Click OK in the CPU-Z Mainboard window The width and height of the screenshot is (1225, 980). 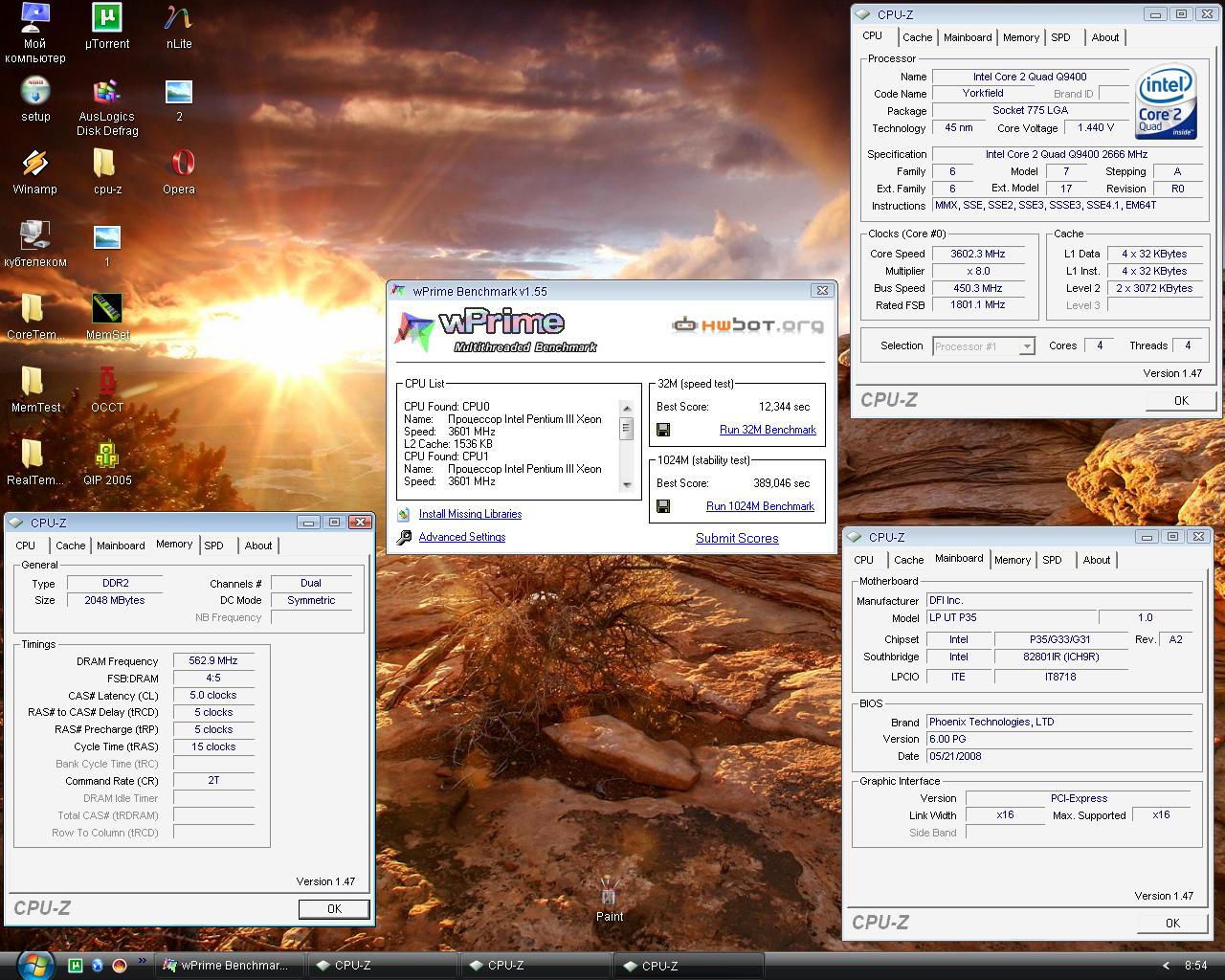1172,923
